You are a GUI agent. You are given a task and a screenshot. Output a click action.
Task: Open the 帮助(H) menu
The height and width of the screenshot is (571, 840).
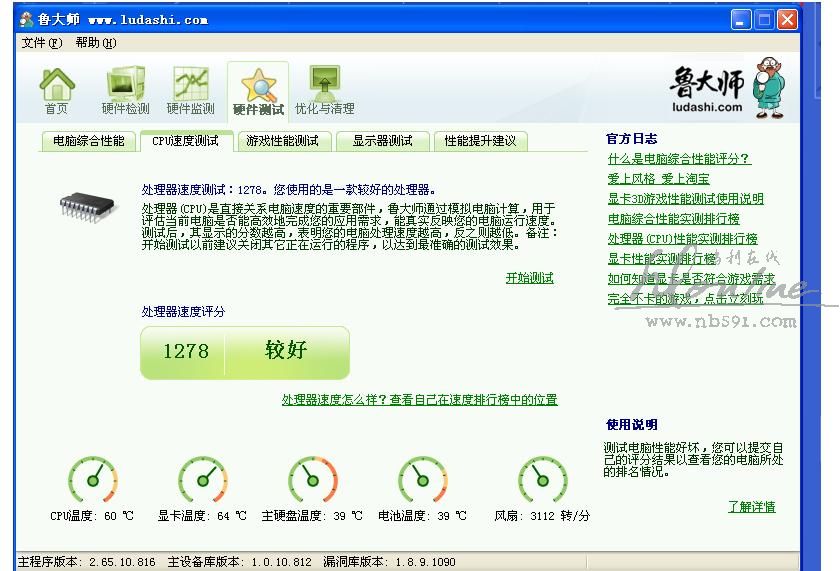95,43
